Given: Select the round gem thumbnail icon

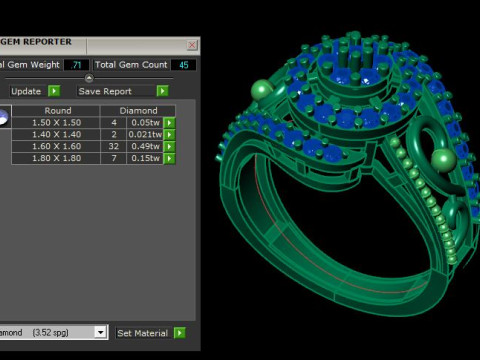Looking at the screenshot, I should click(3, 117).
